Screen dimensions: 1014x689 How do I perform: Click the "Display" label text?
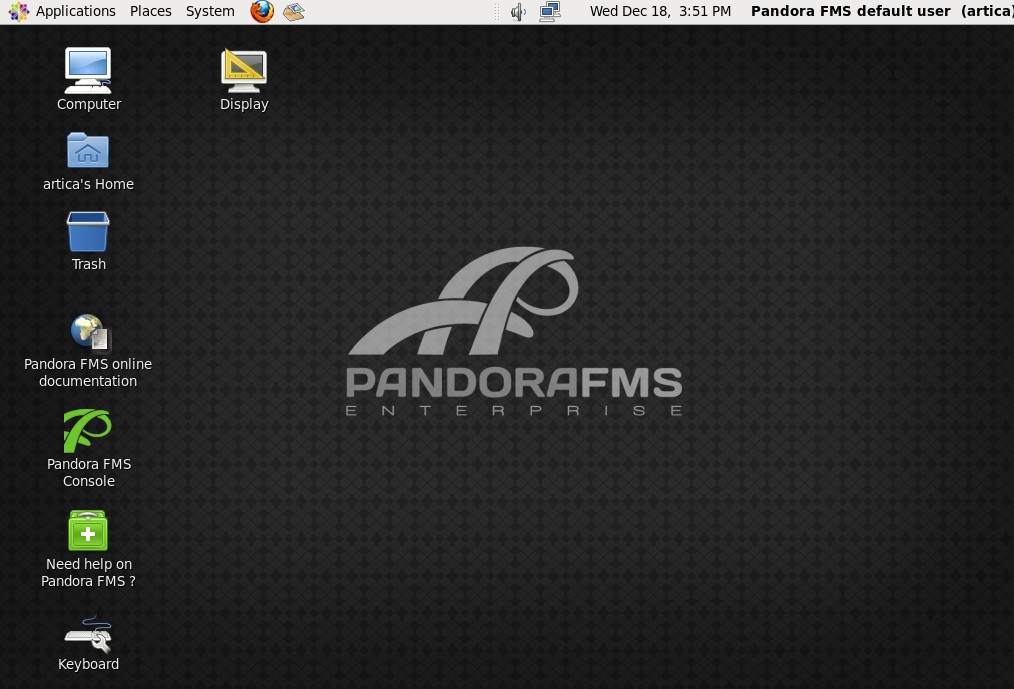click(244, 104)
